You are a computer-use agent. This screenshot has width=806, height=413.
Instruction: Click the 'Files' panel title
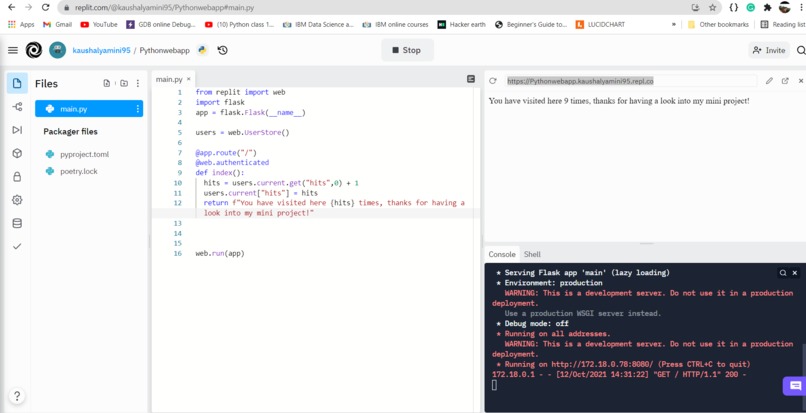pos(46,83)
